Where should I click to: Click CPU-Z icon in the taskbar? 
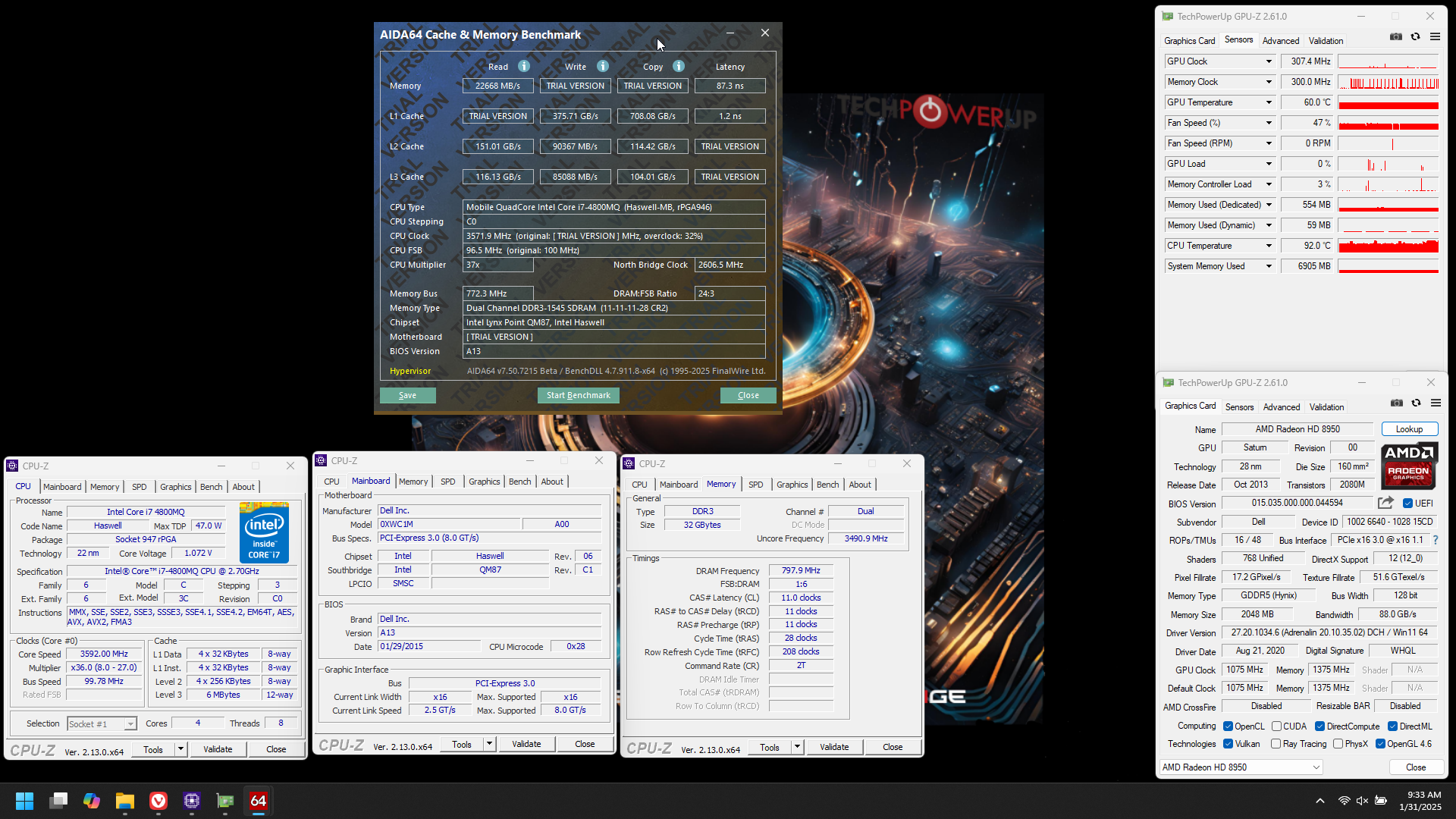pyautogui.click(x=192, y=801)
